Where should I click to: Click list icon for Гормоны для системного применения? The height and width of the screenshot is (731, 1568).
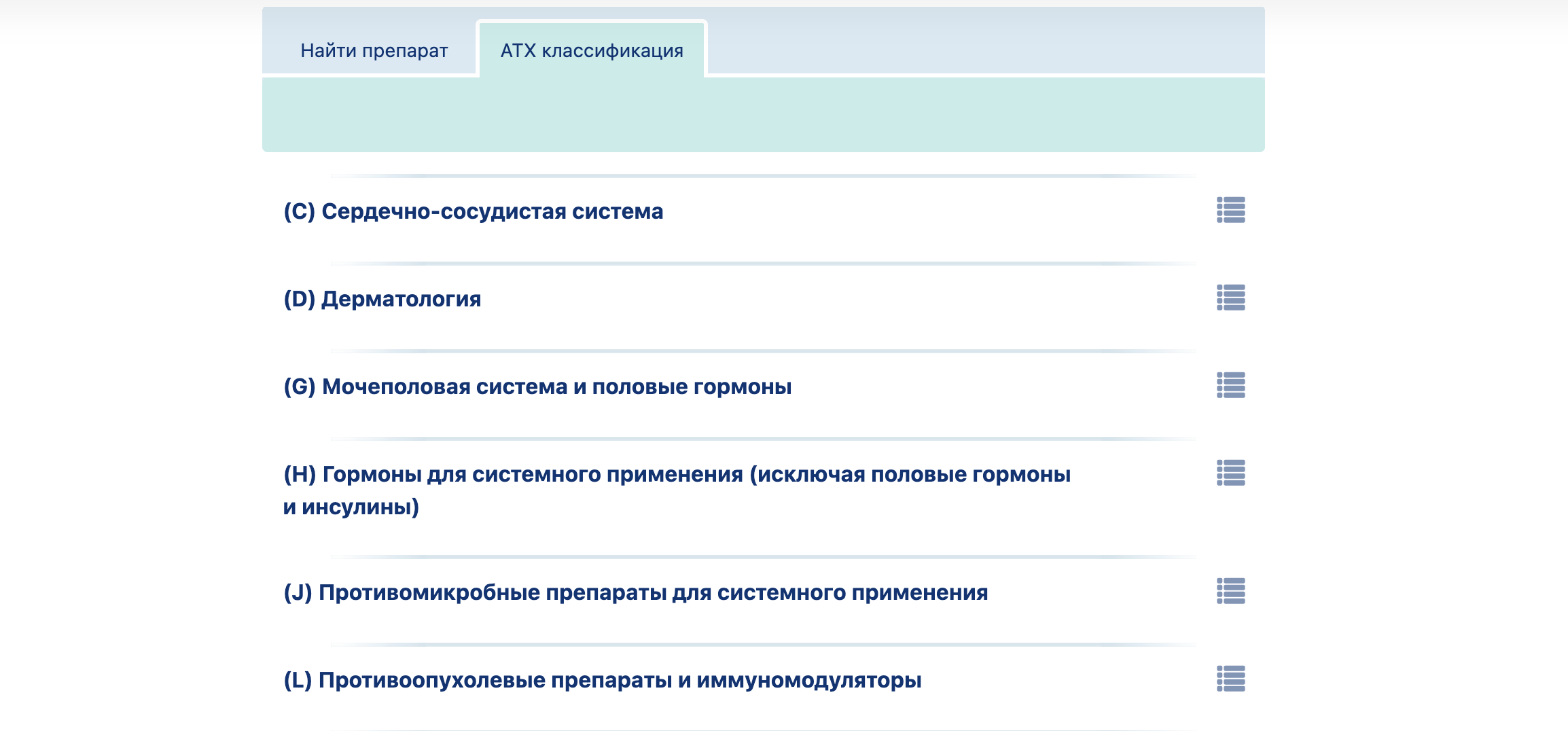pos(1230,473)
